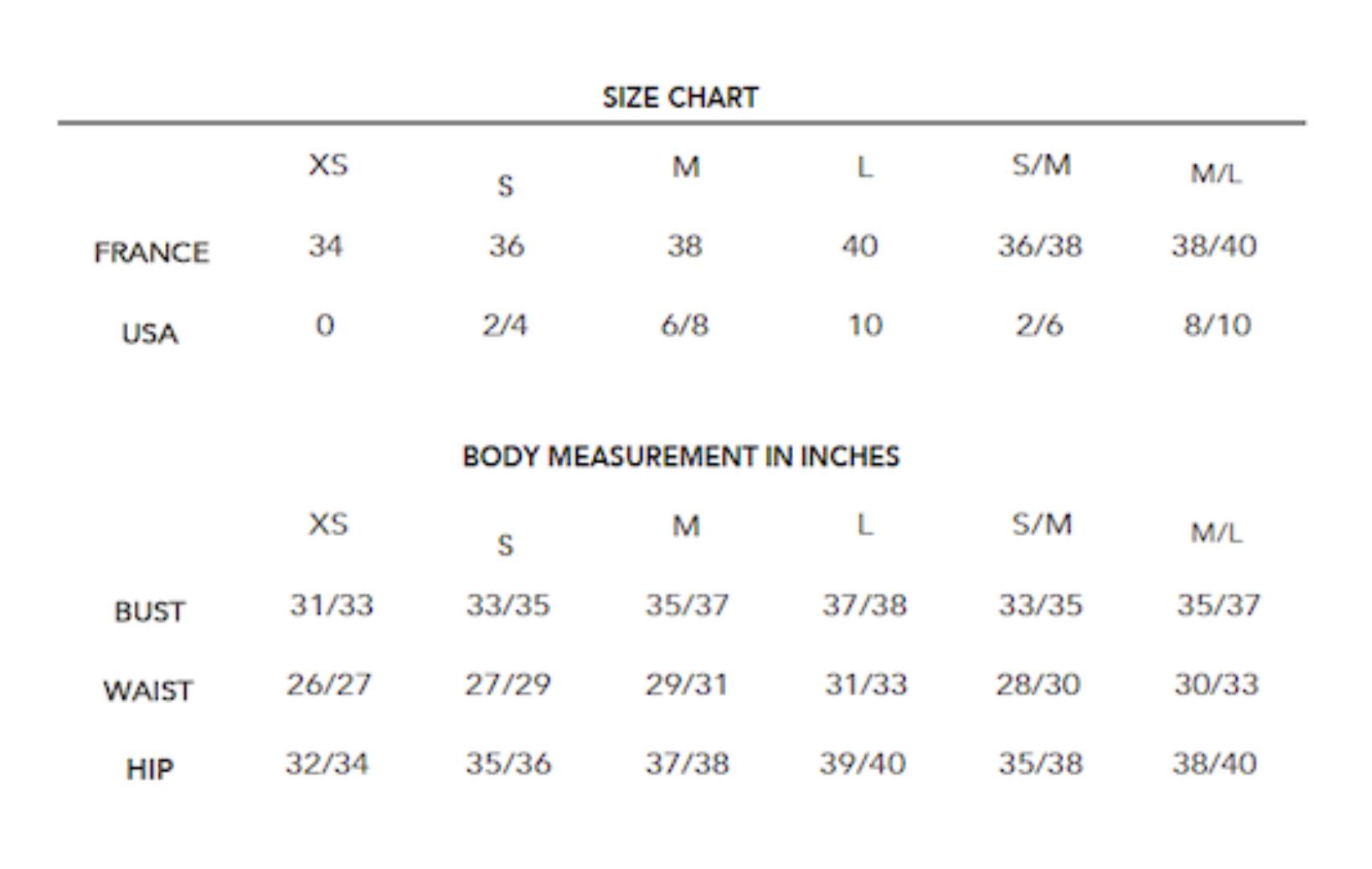Viewport: 1372px width, 869px height.
Task: Click the USA size 0 cell
Action: pyautogui.click(x=325, y=325)
